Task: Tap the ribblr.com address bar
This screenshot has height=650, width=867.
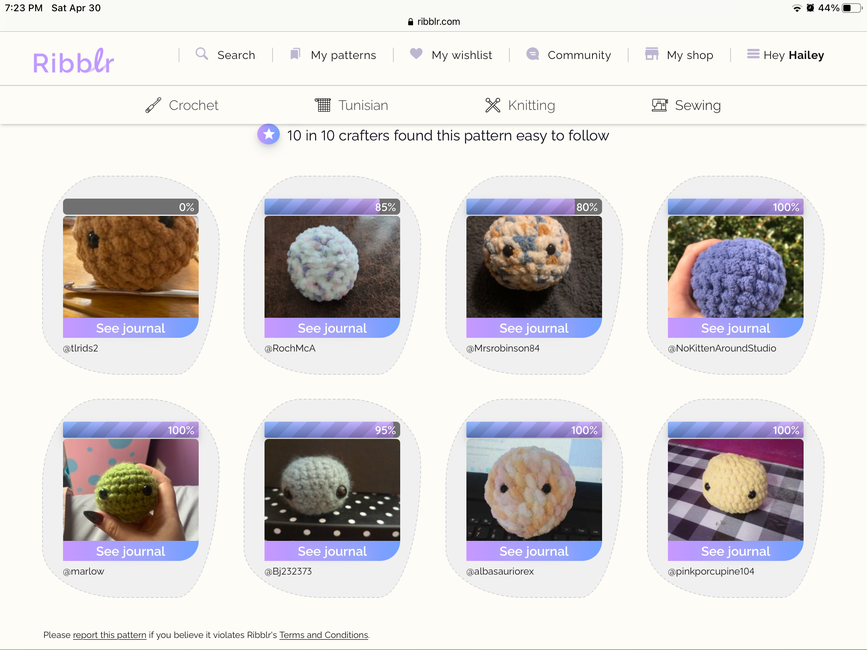Action: (434, 21)
